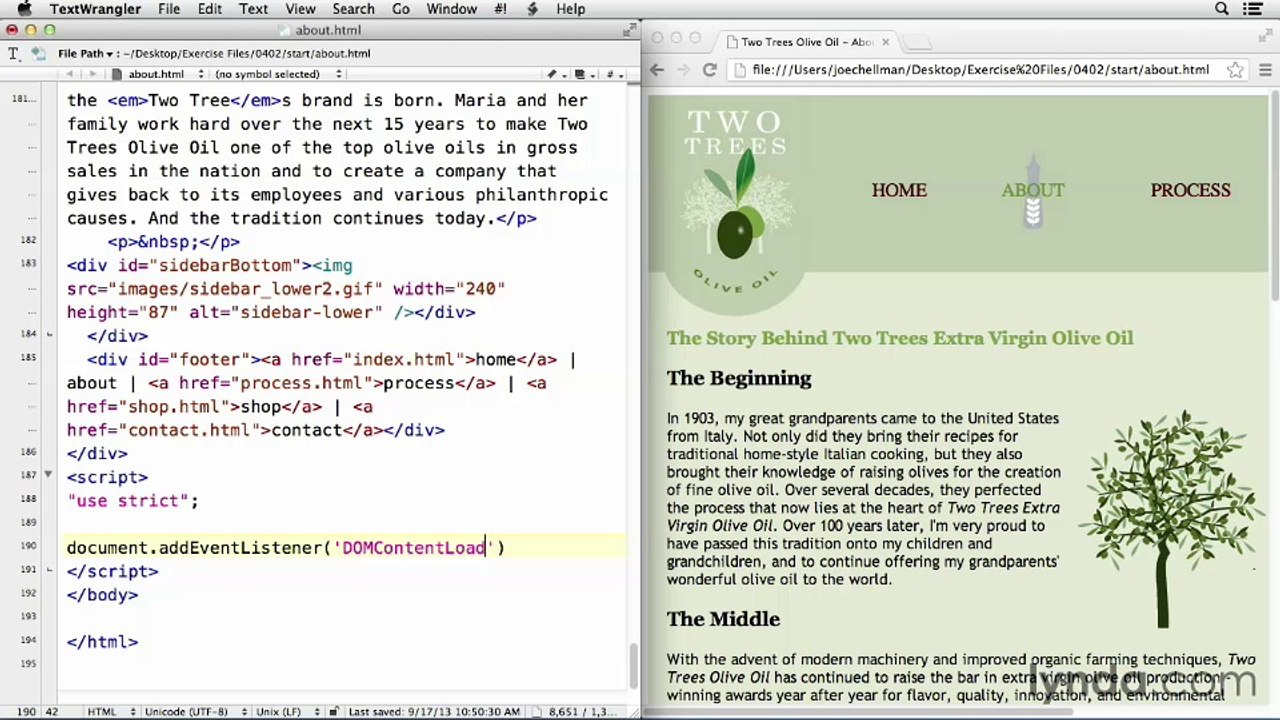
Task: Open the Help menu
Action: 571,9
